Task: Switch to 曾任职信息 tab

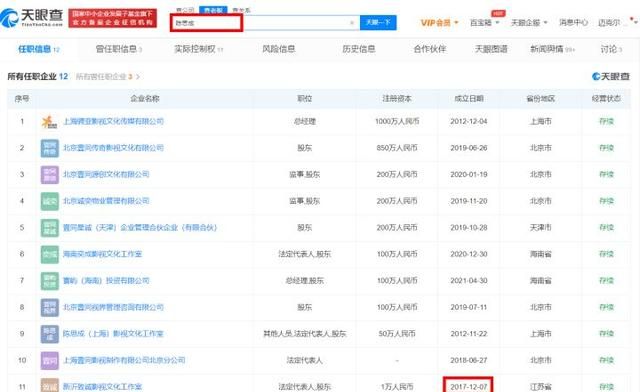Action: tap(118, 49)
